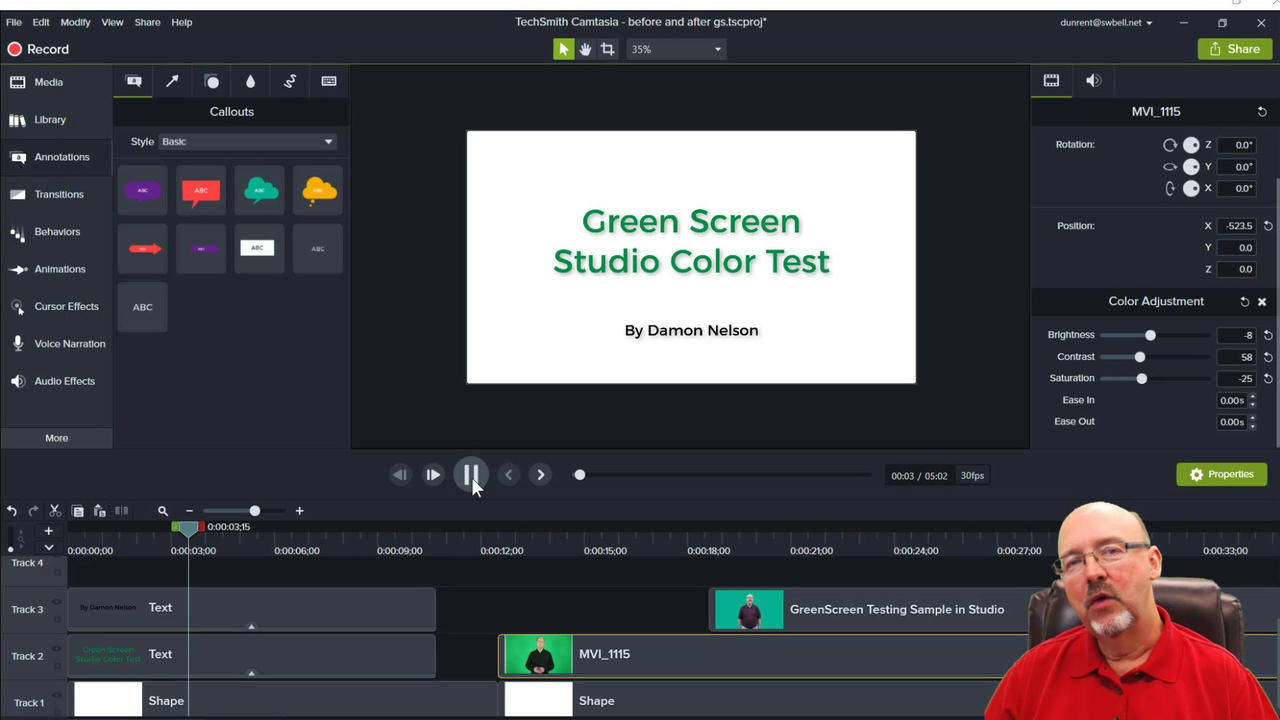The height and width of the screenshot is (720, 1280).
Task: Select the Pan tool above the canvas
Action: pos(585,48)
